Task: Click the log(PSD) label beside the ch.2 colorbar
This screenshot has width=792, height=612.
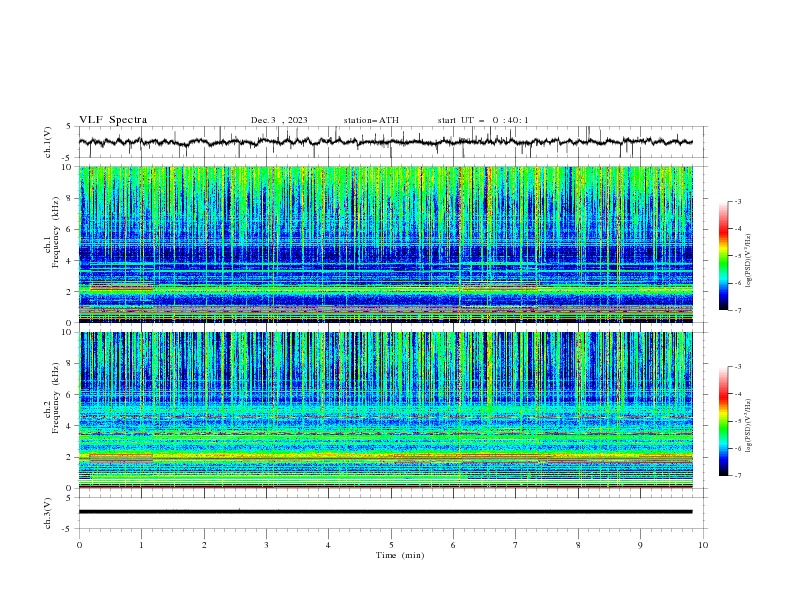Action: [749, 426]
